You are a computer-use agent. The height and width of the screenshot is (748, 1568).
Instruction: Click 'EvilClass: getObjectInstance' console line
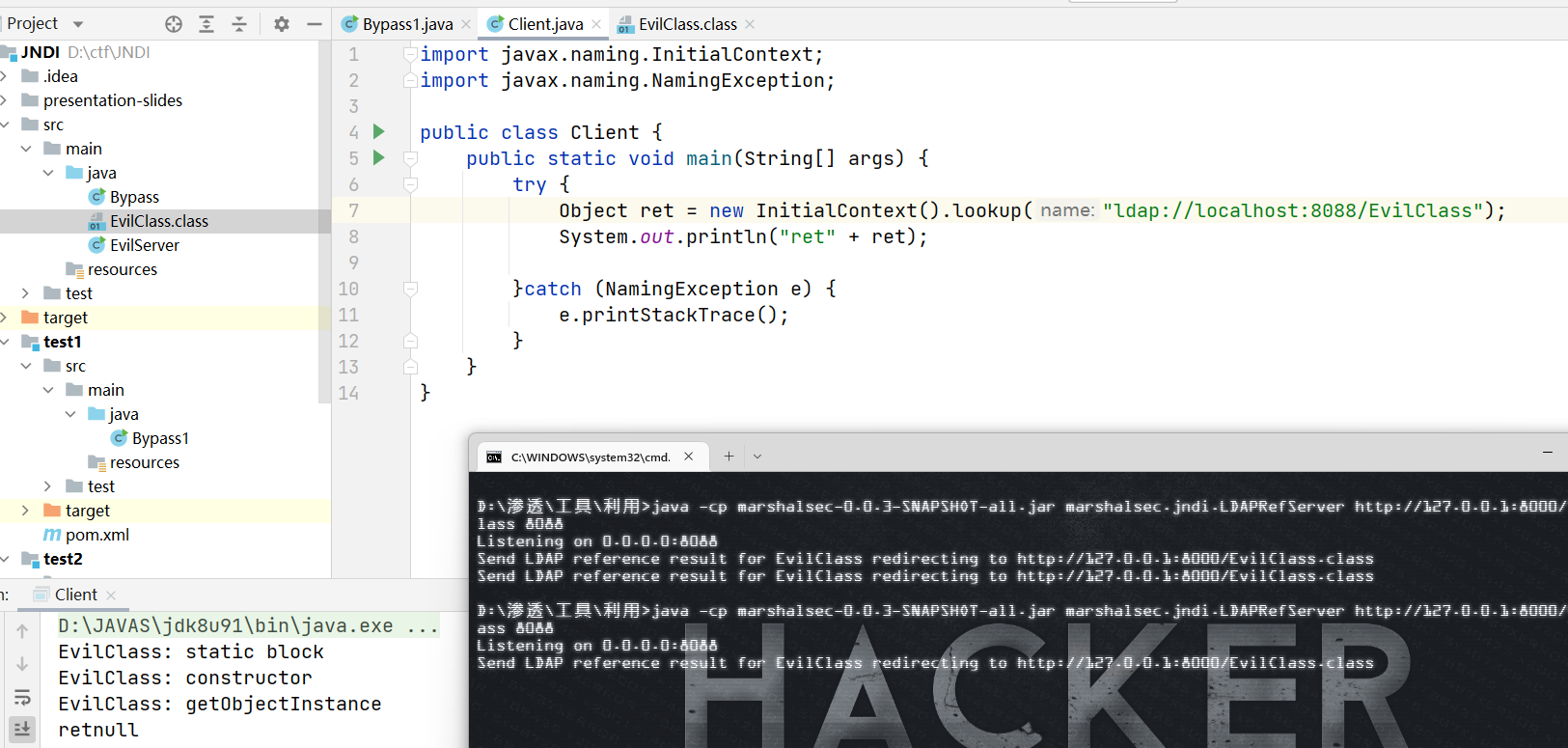point(220,704)
